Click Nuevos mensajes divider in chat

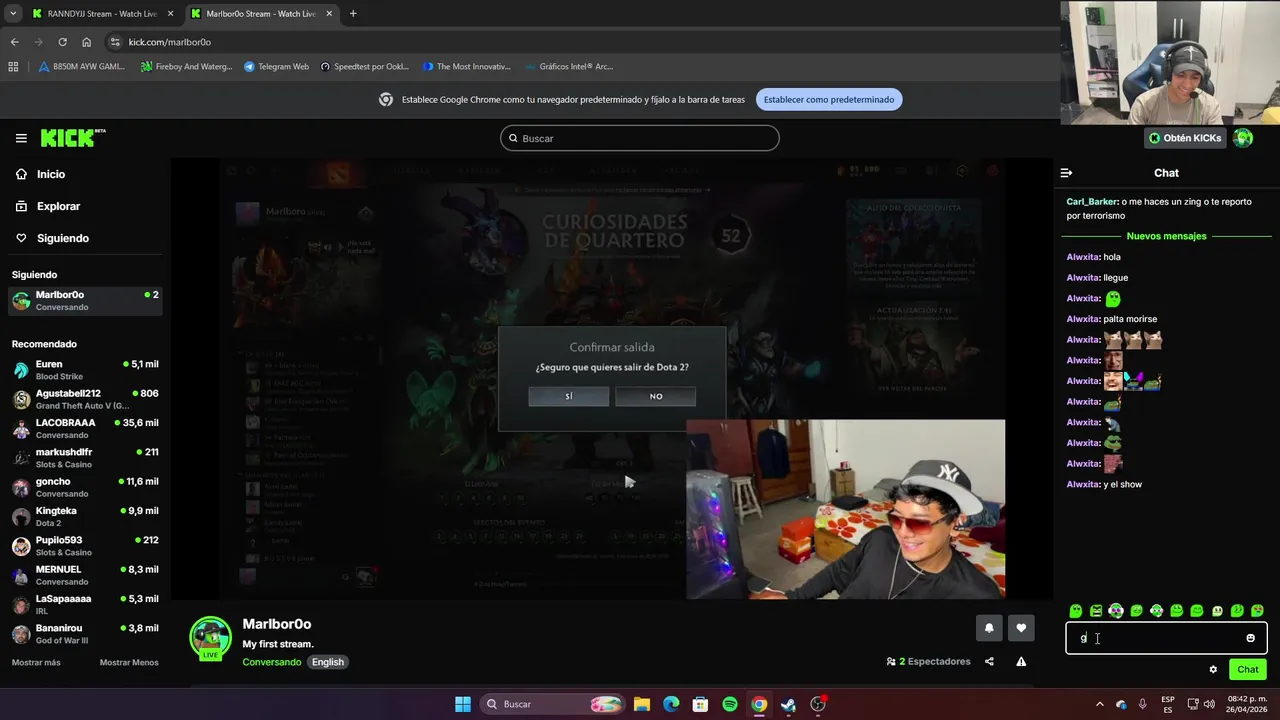pos(1166,236)
